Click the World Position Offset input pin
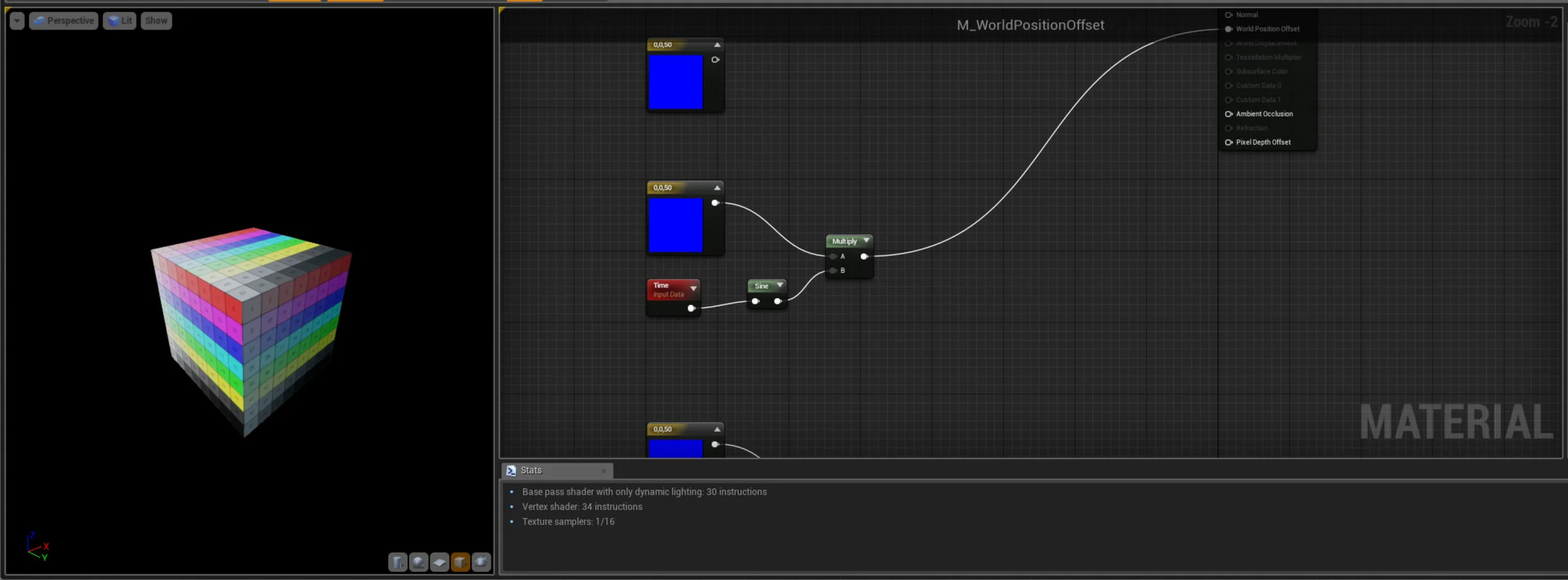This screenshot has width=1568, height=580. [x=1229, y=29]
